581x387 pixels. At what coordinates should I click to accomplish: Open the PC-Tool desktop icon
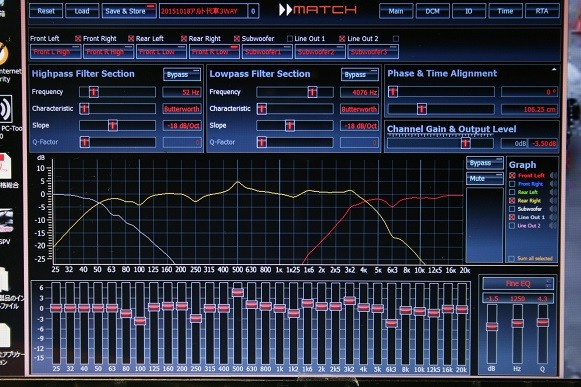7,109
